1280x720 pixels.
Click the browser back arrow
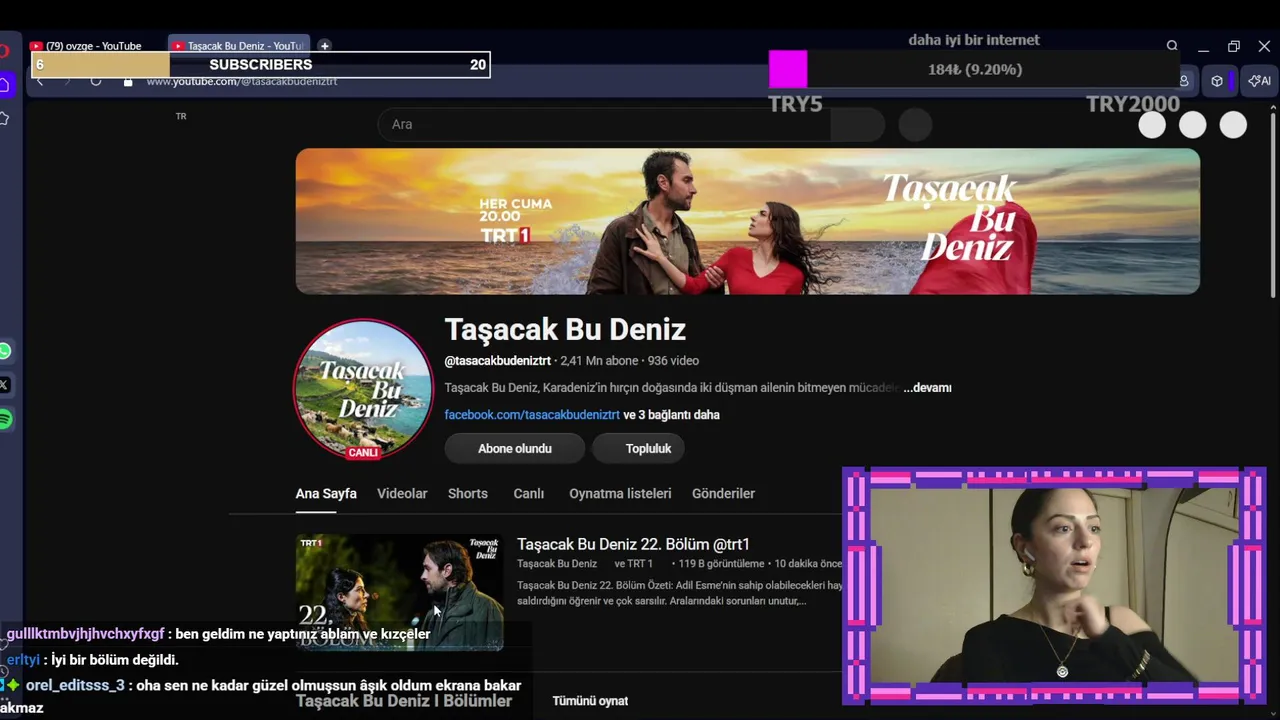(40, 81)
